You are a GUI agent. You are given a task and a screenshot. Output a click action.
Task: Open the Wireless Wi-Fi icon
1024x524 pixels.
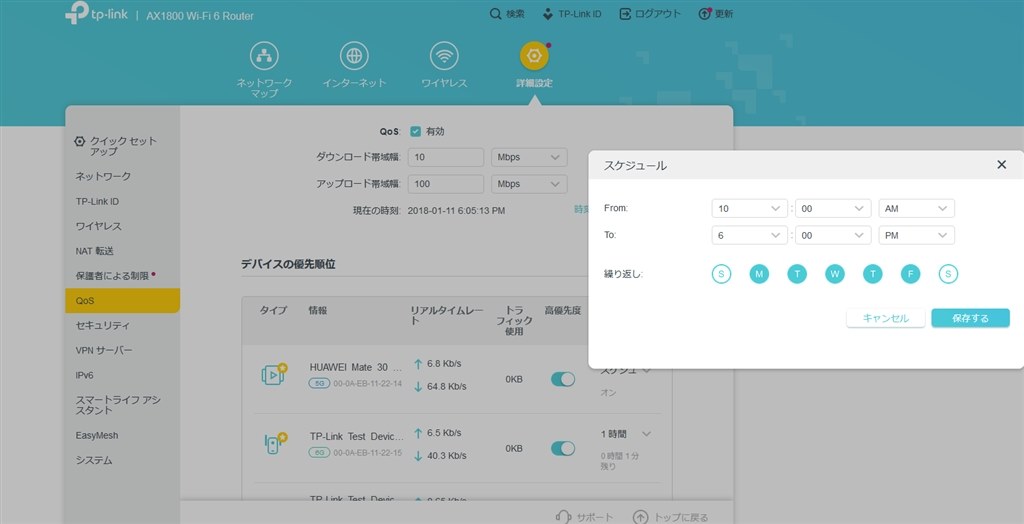click(x=444, y=56)
